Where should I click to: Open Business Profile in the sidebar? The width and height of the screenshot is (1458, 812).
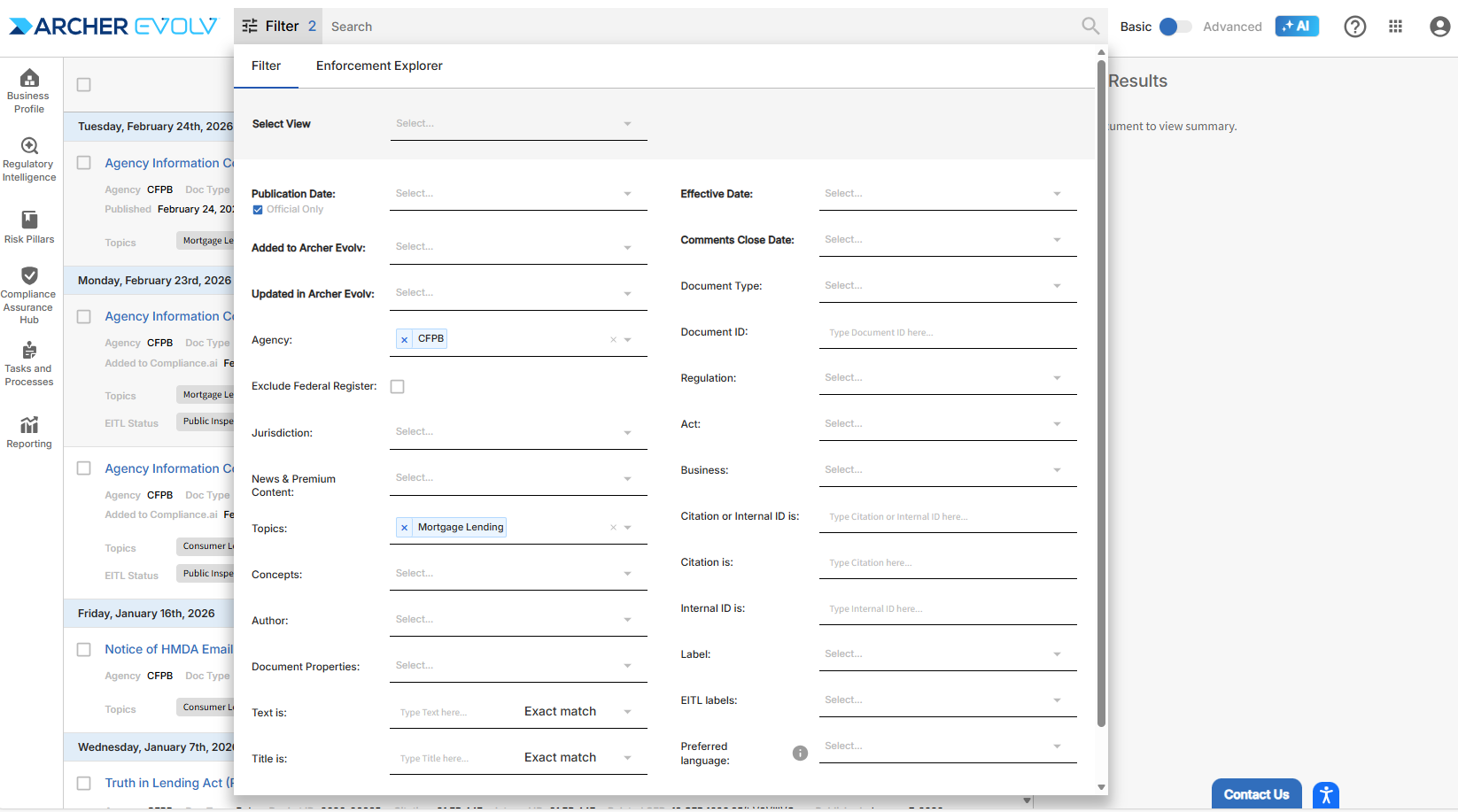pyautogui.click(x=29, y=90)
